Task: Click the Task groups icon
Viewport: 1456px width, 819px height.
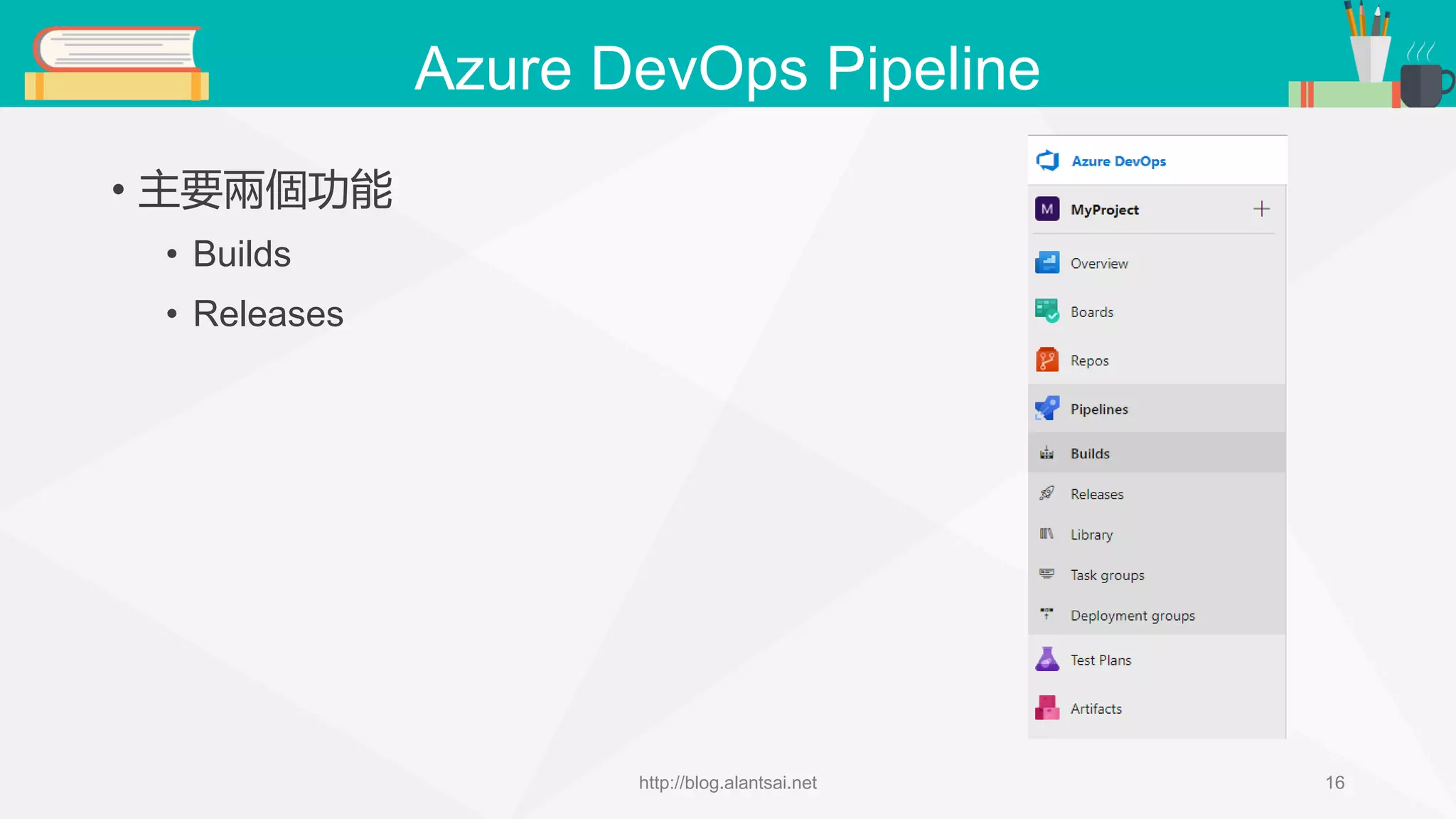Action: [1046, 574]
